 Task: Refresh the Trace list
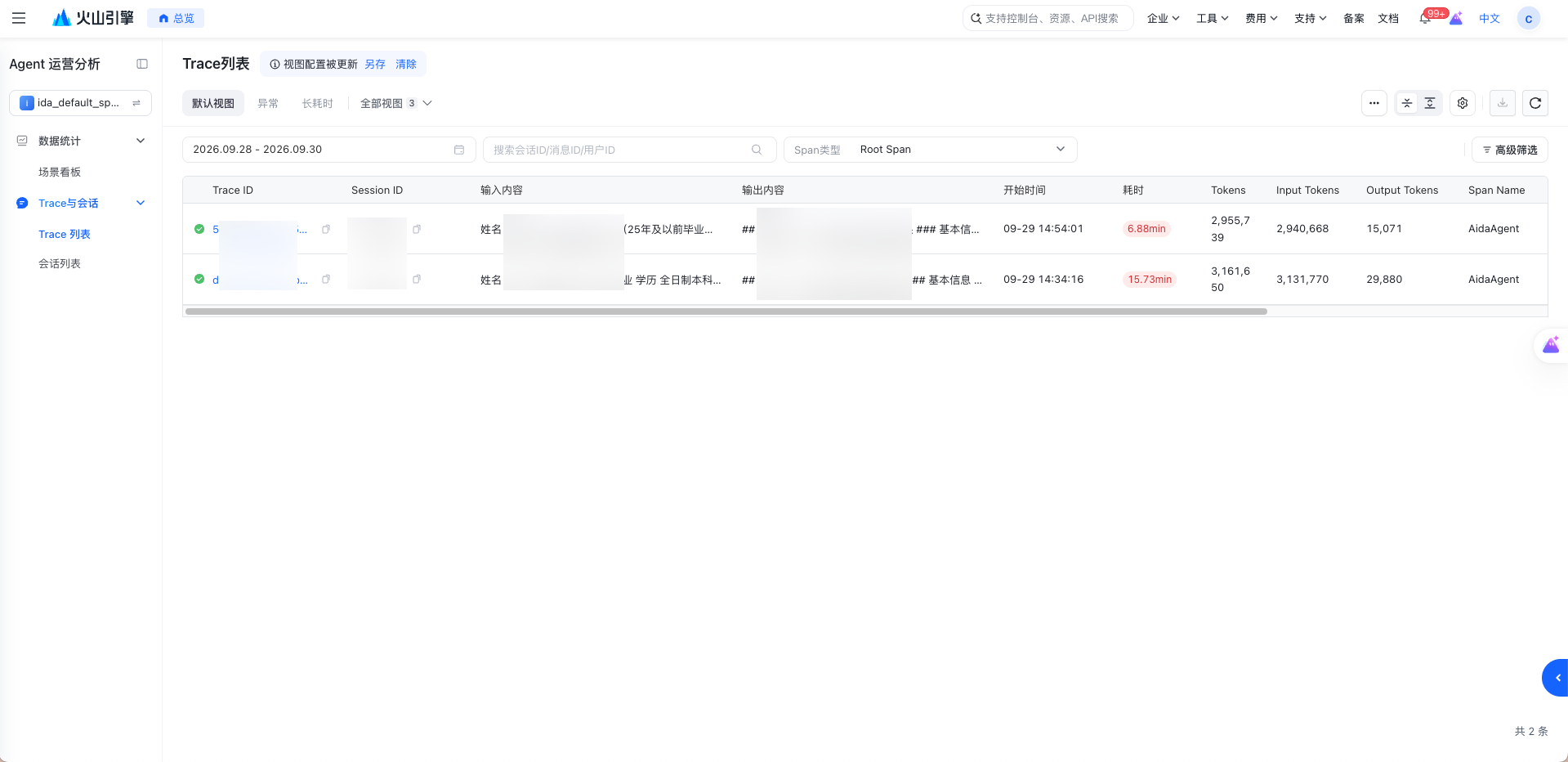pyautogui.click(x=1535, y=103)
